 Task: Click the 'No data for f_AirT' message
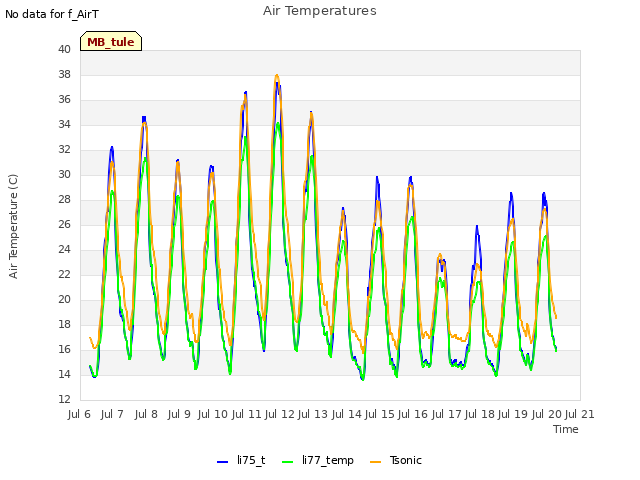(x=52, y=14)
